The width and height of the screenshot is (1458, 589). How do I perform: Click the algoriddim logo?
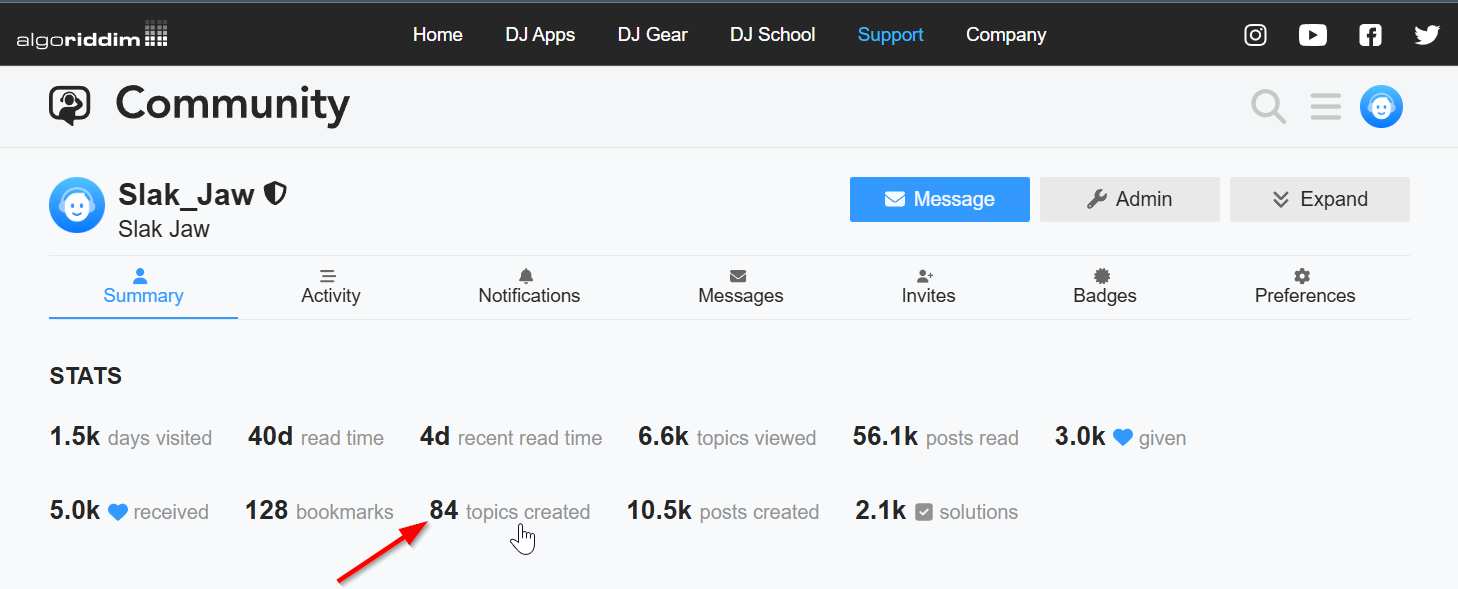[x=92, y=36]
